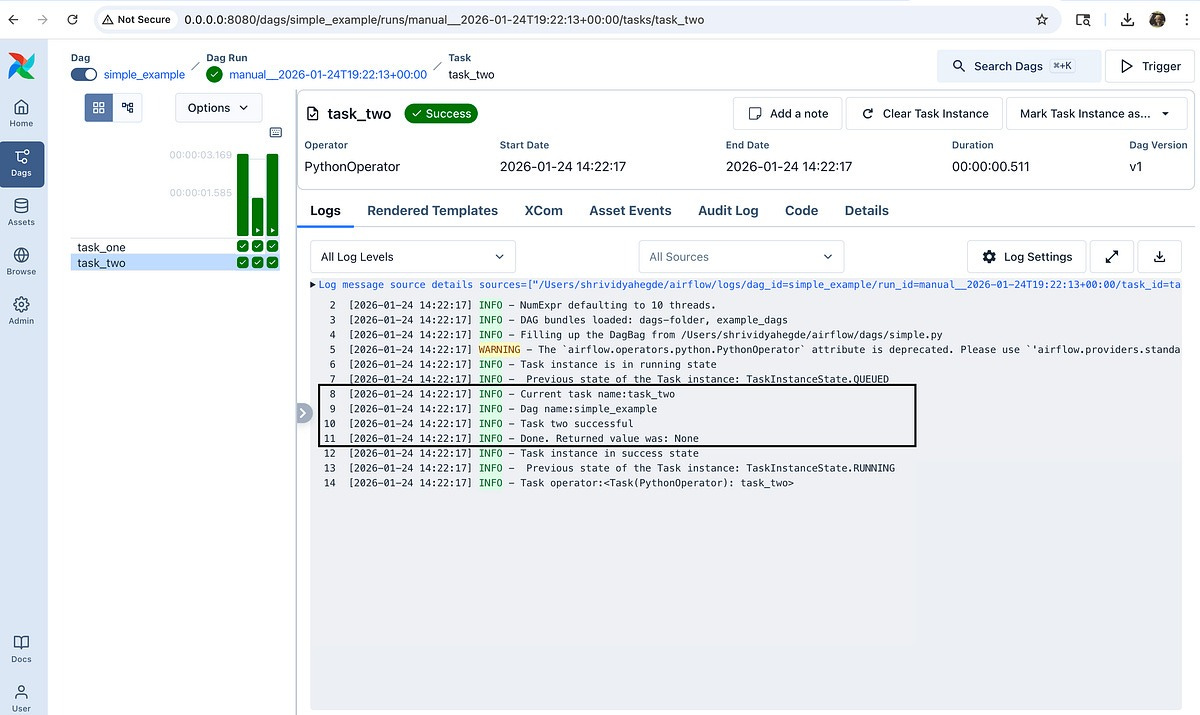Select the task_one row
The image size is (1200, 715).
tap(175, 247)
